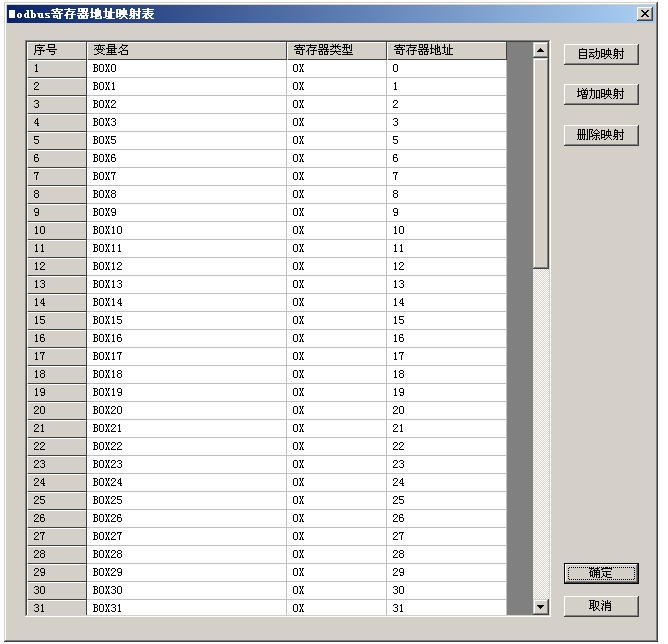Screen dimensions: 668x644
Task: Click the scrollbar up arrow
Action: point(541,50)
